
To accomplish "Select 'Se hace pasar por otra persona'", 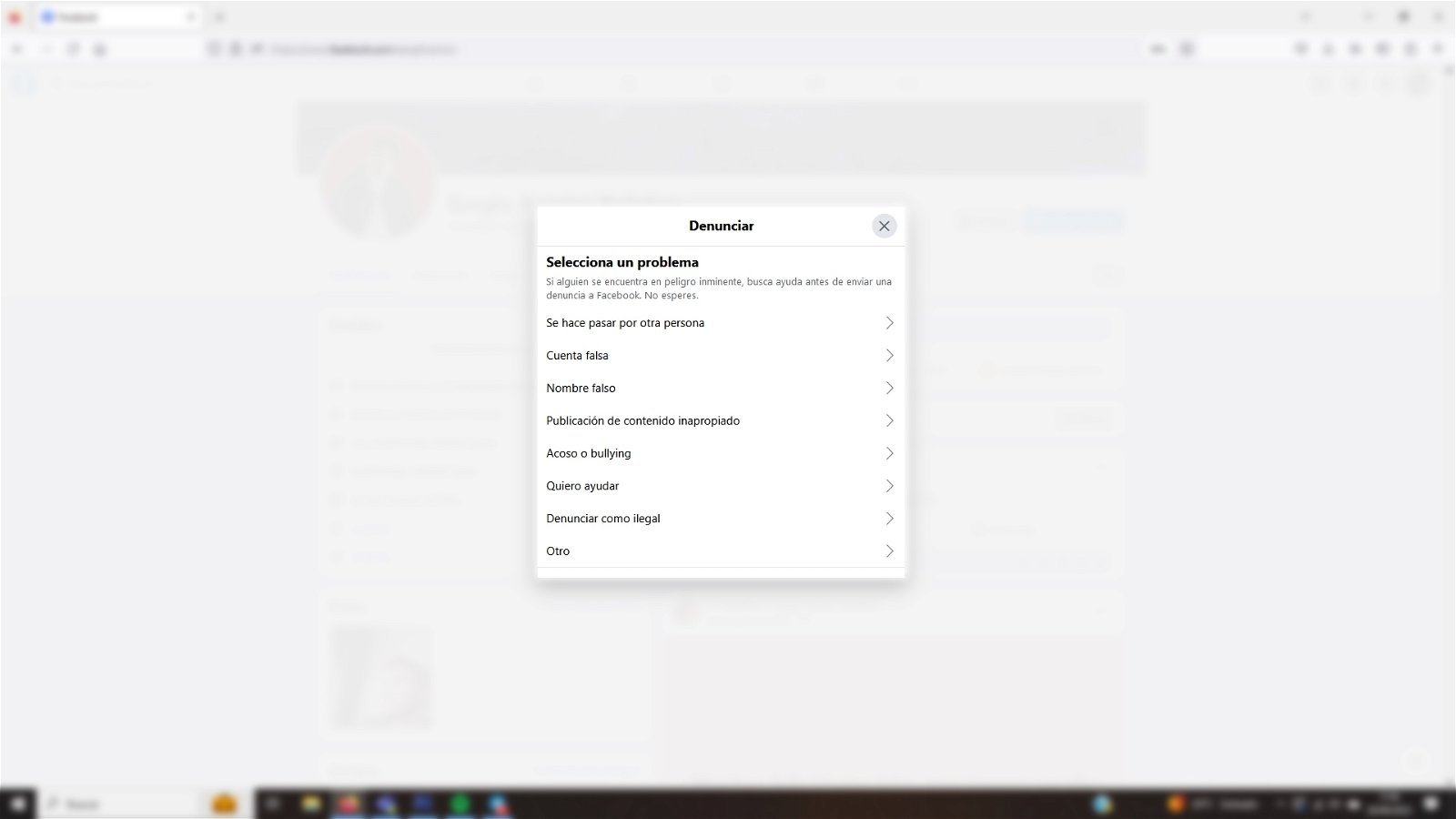I will (x=721, y=323).
